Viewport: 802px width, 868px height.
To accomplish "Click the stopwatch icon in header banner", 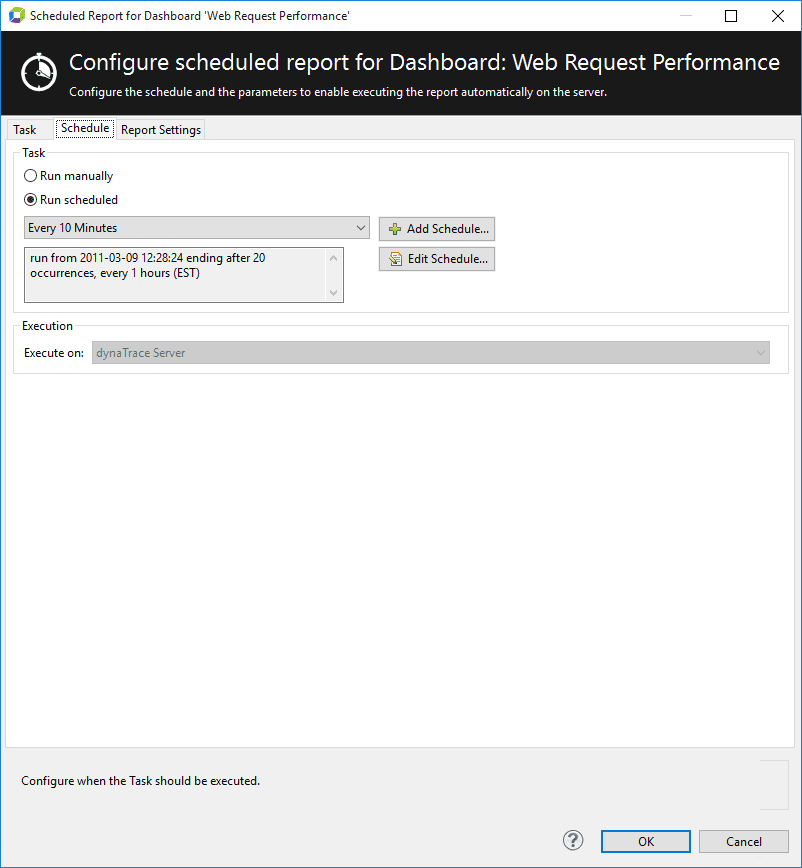I will [x=39, y=72].
